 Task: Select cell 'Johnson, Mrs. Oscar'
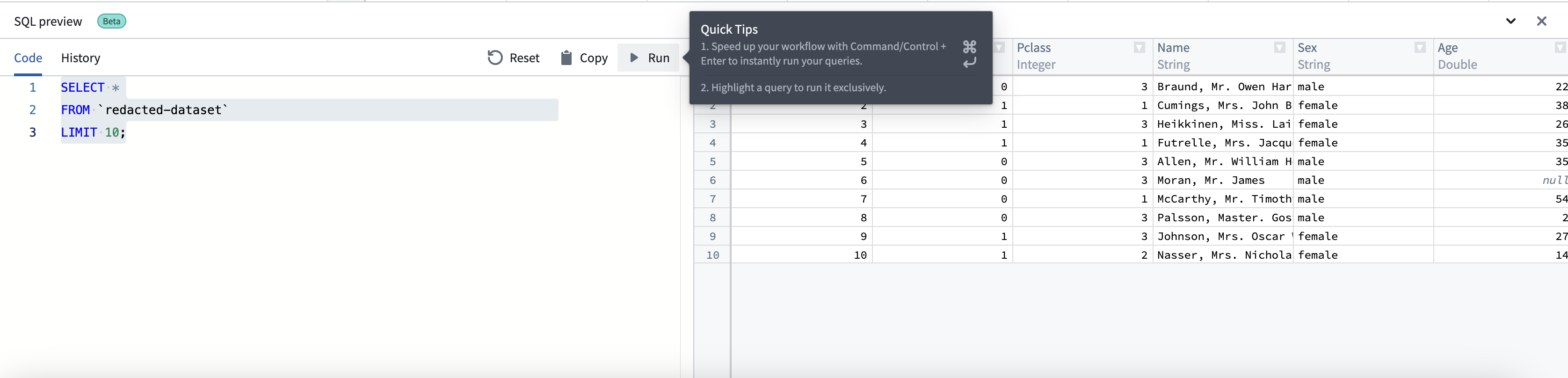click(1223, 236)
